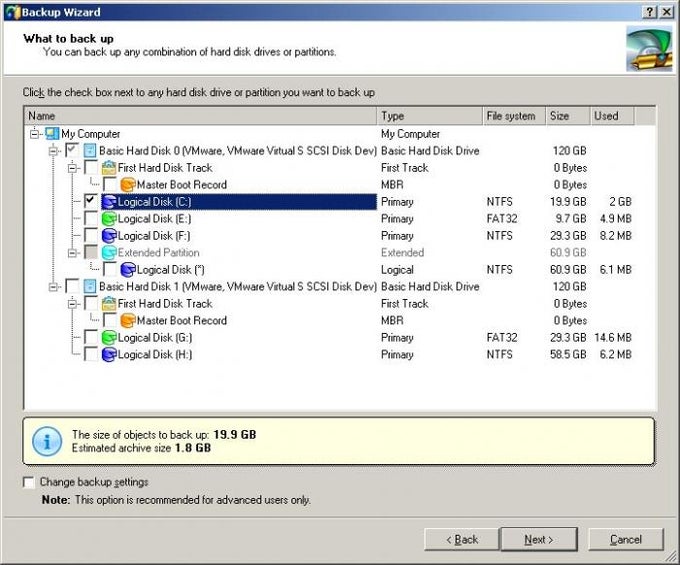
Task: Collapse the Basic Hard Disk 0 node
Action: [53, 151]
